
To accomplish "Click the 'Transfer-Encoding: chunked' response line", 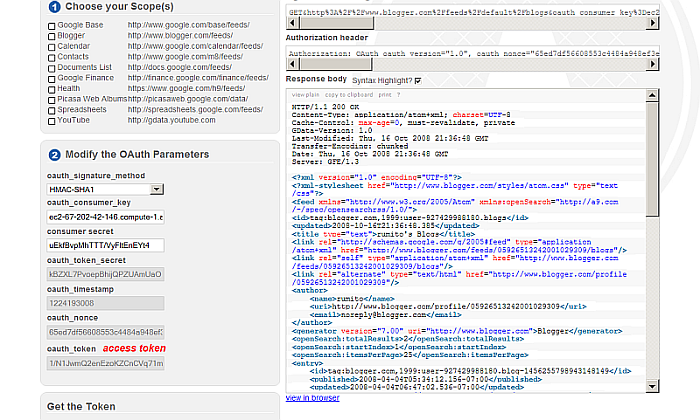I will (350, 146).
